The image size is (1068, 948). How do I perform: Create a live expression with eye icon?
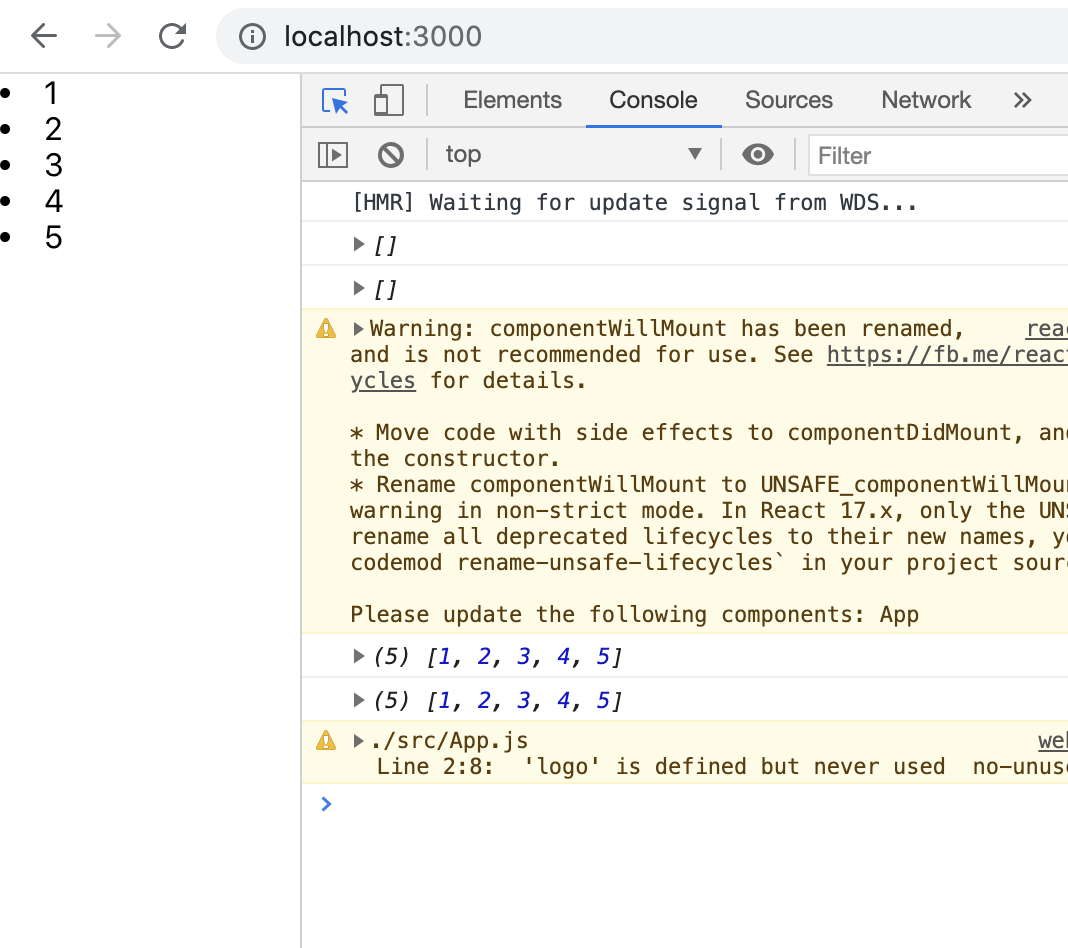[x=757, y=155]
